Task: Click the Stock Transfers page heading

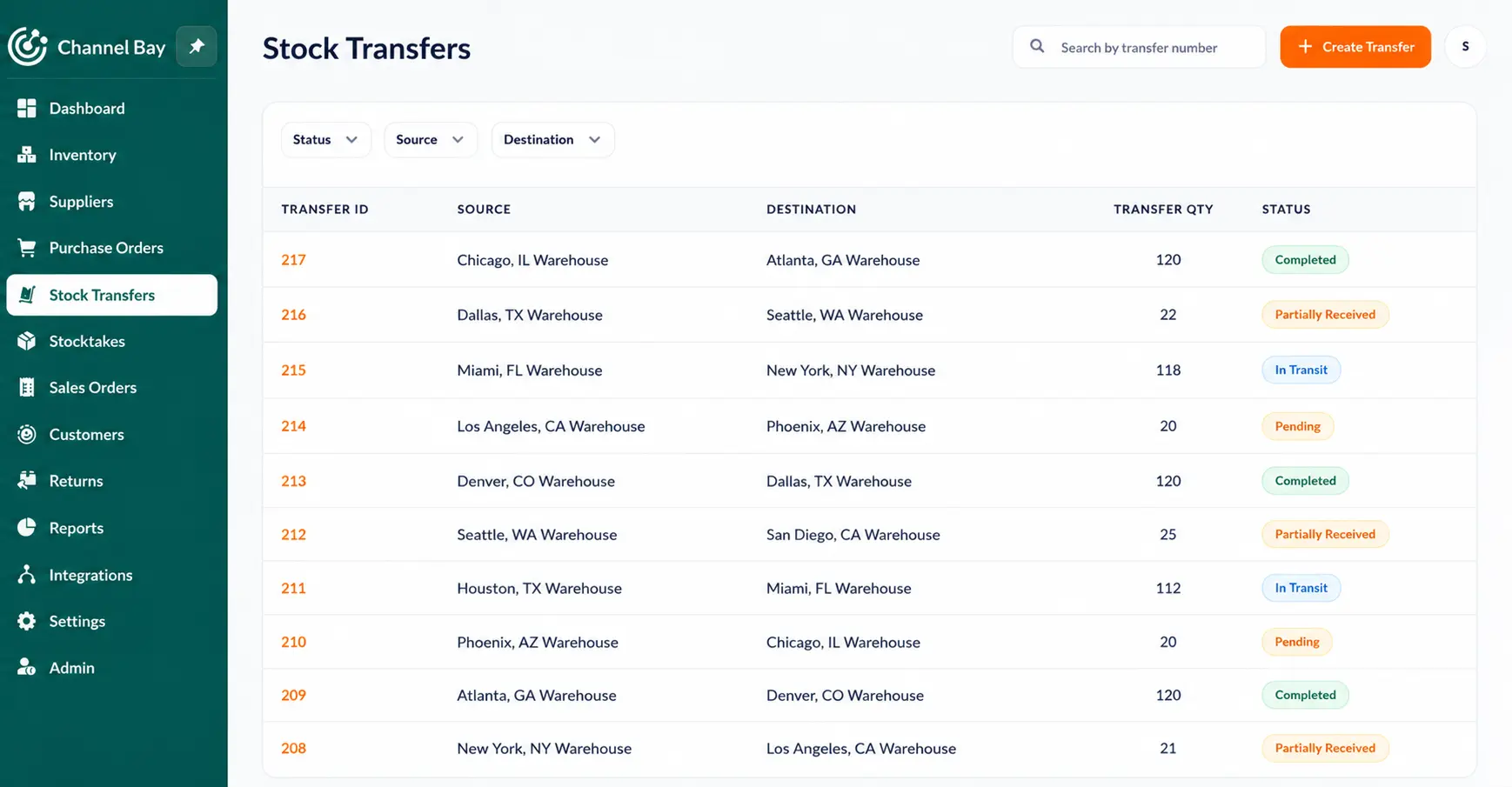Action: tap(366, 48)
